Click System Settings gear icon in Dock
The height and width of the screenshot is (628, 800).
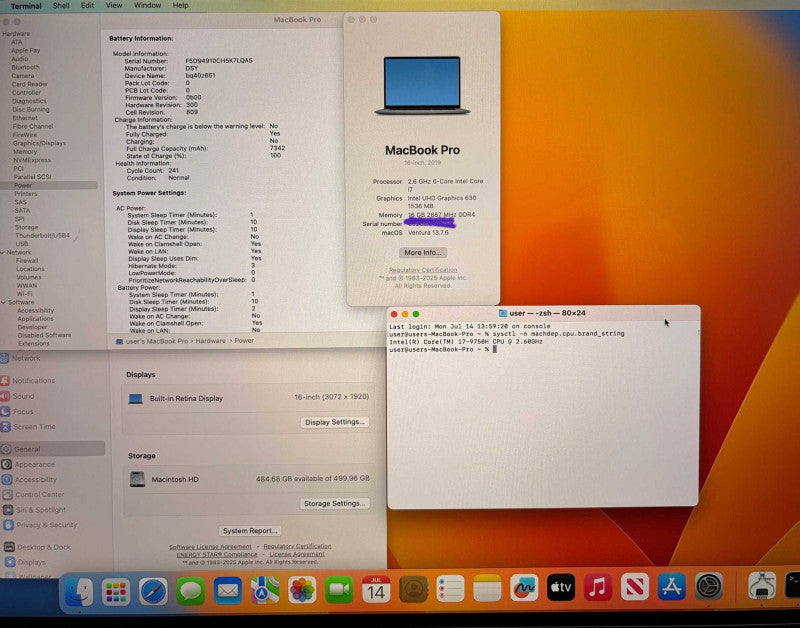coord(709,586)
